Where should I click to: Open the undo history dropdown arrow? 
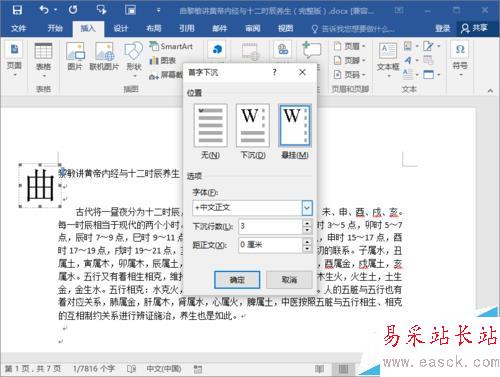point(56,10)
